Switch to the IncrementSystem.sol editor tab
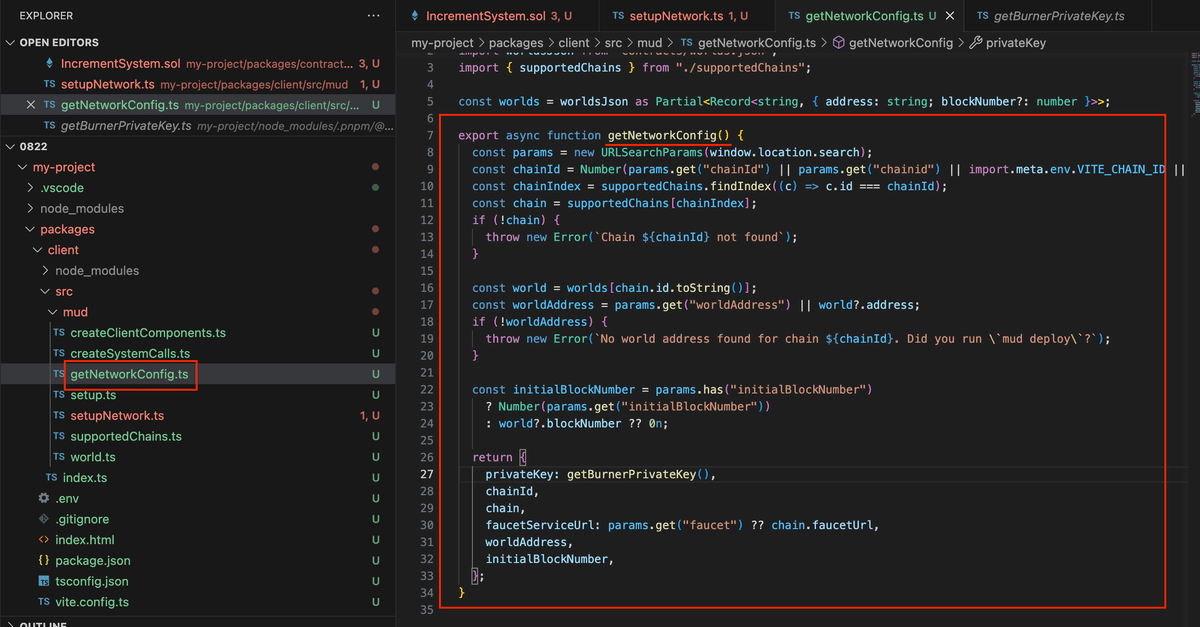 click(498, 16)
